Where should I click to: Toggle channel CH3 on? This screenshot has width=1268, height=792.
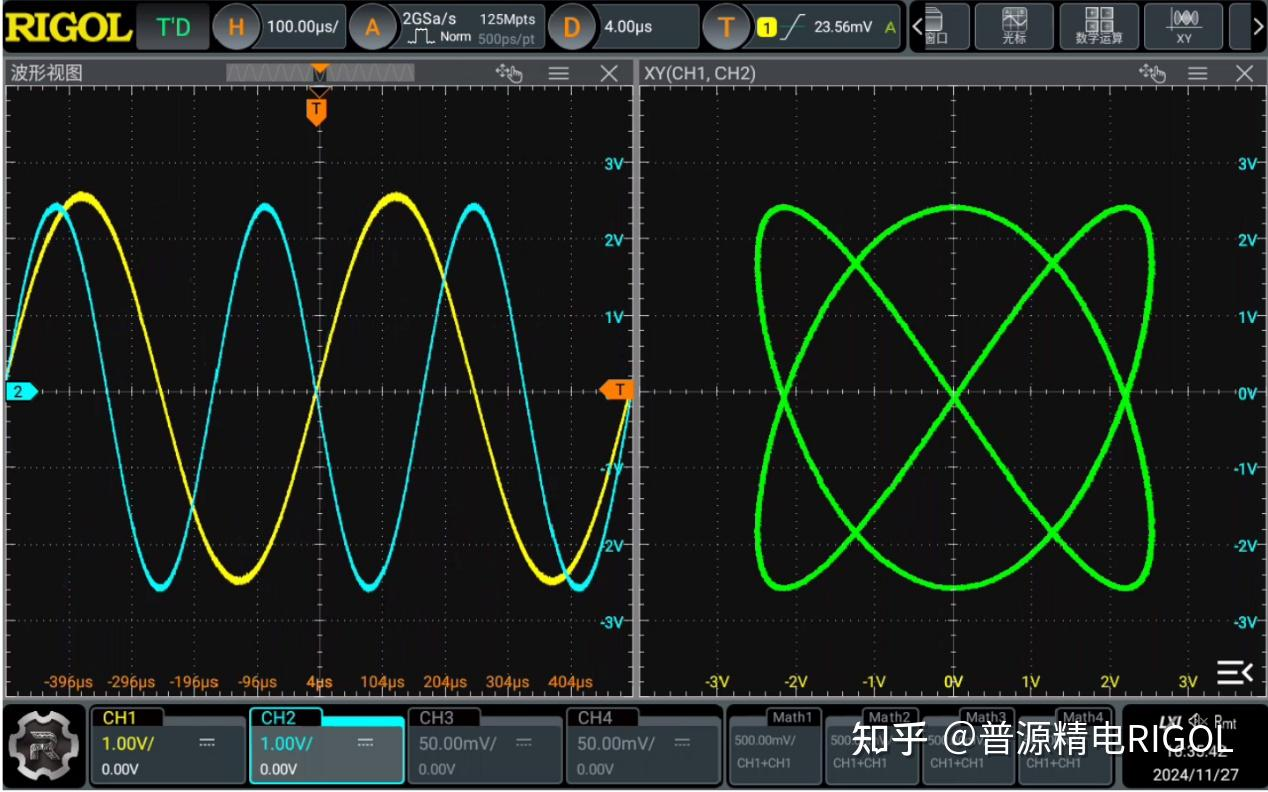(482, 745)
